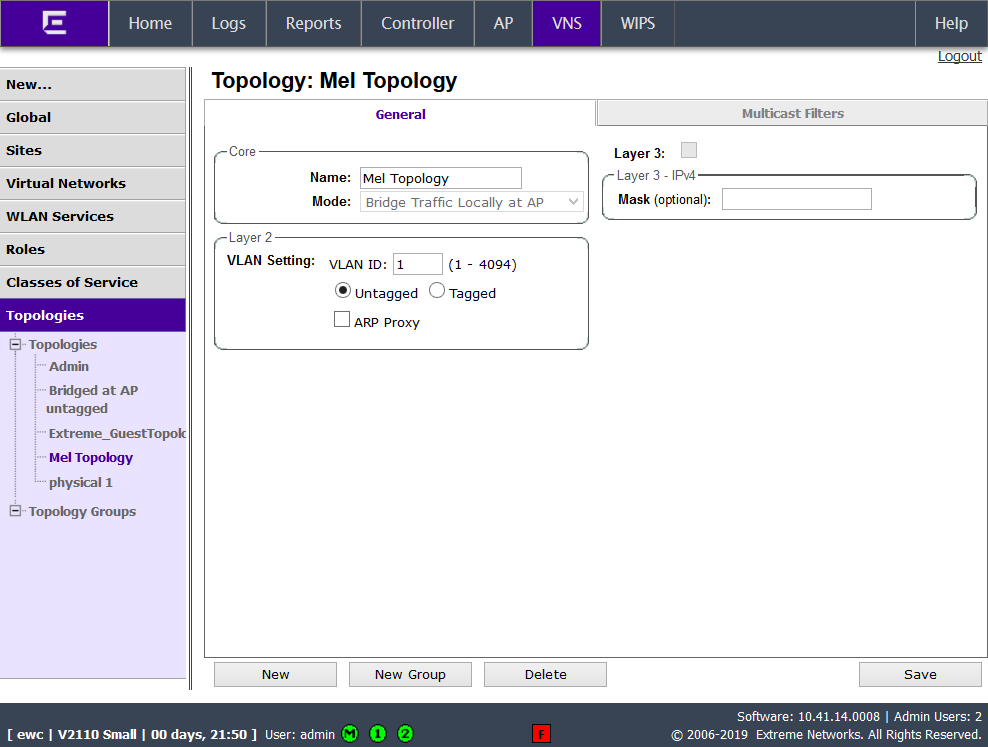Screen dimensions: 988x747
Task: Open the Help menu
Action: click(951, 23)
